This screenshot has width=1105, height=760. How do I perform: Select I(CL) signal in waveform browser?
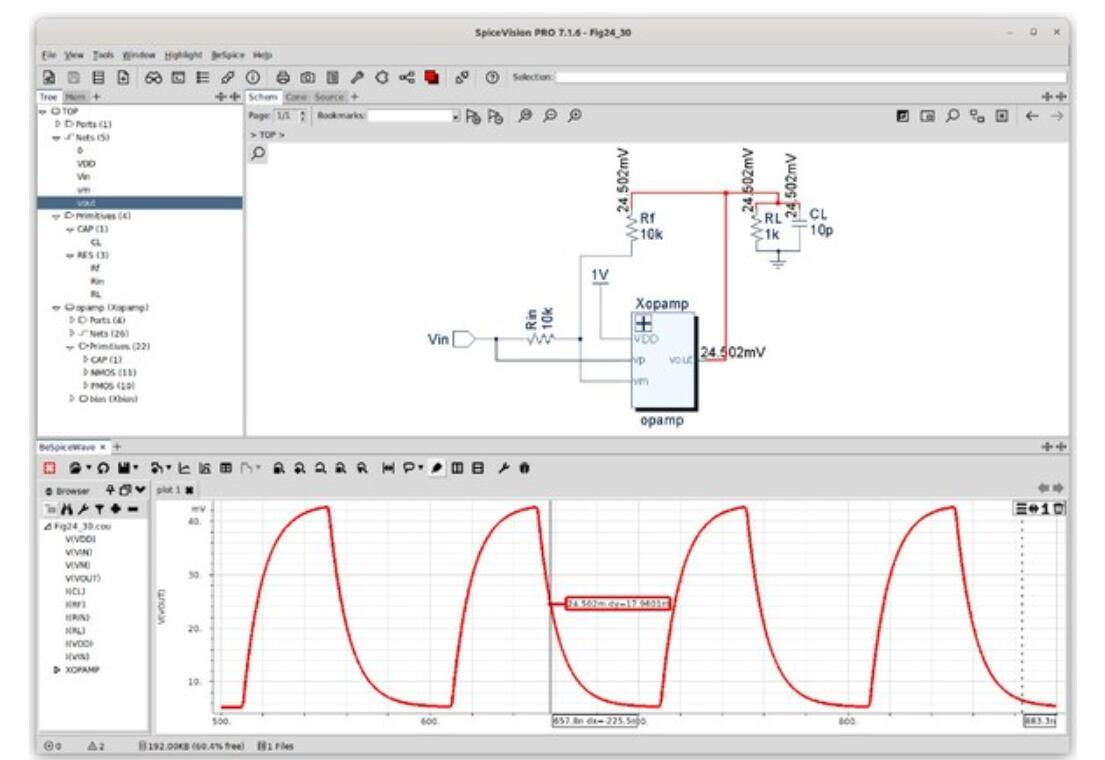(75, 591)
